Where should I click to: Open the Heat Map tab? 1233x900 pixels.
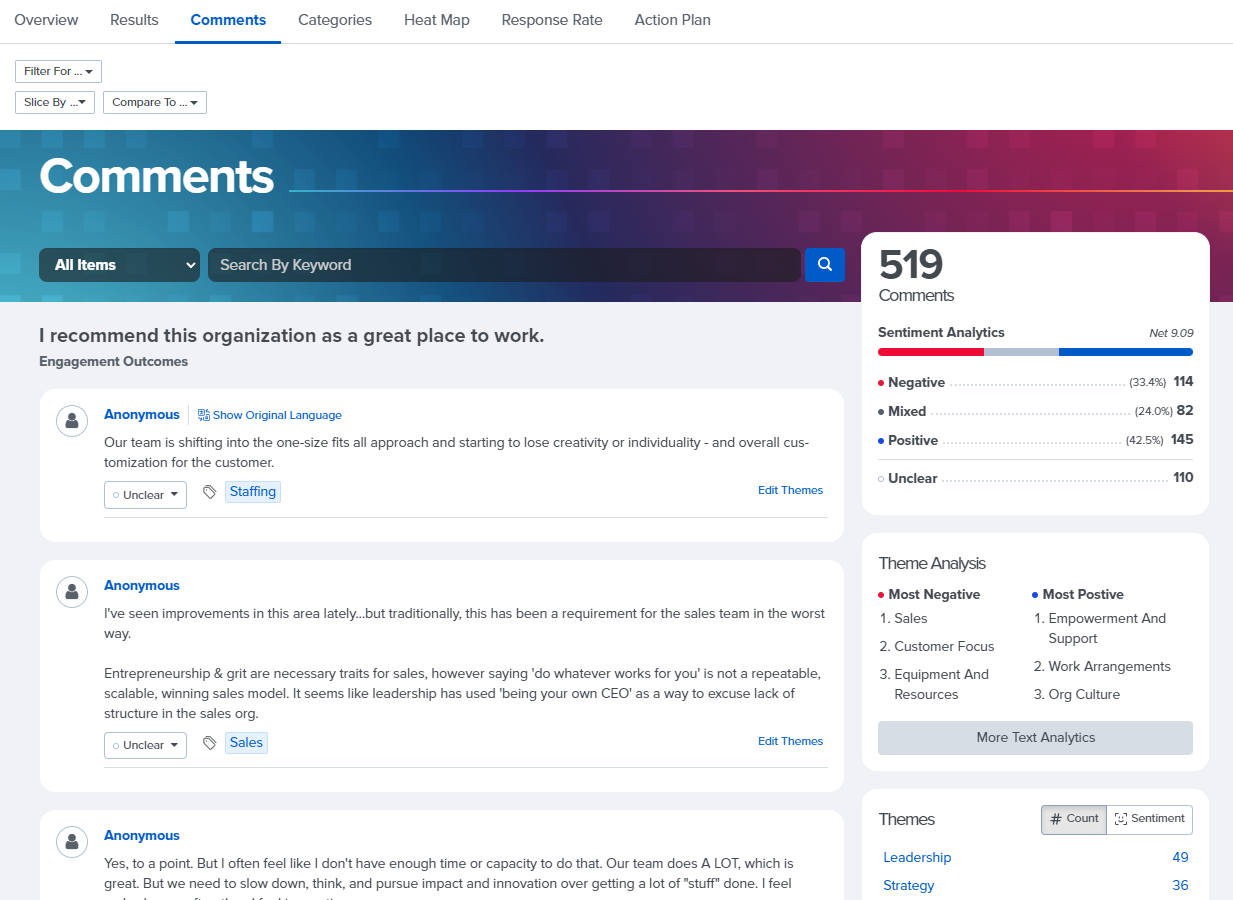437,20
